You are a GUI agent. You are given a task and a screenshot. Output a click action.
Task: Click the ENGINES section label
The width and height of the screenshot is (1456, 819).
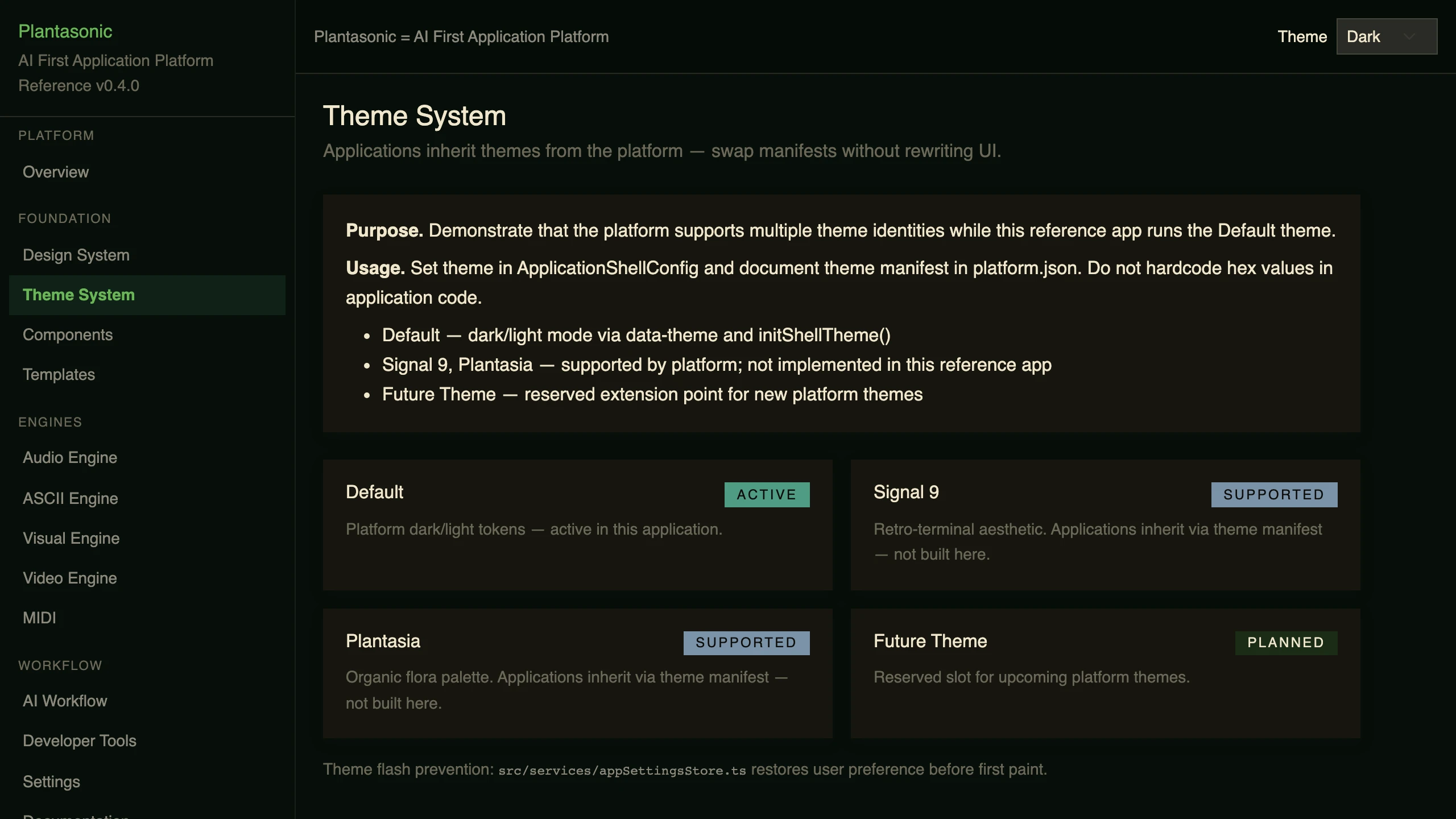tap(50, 422)
